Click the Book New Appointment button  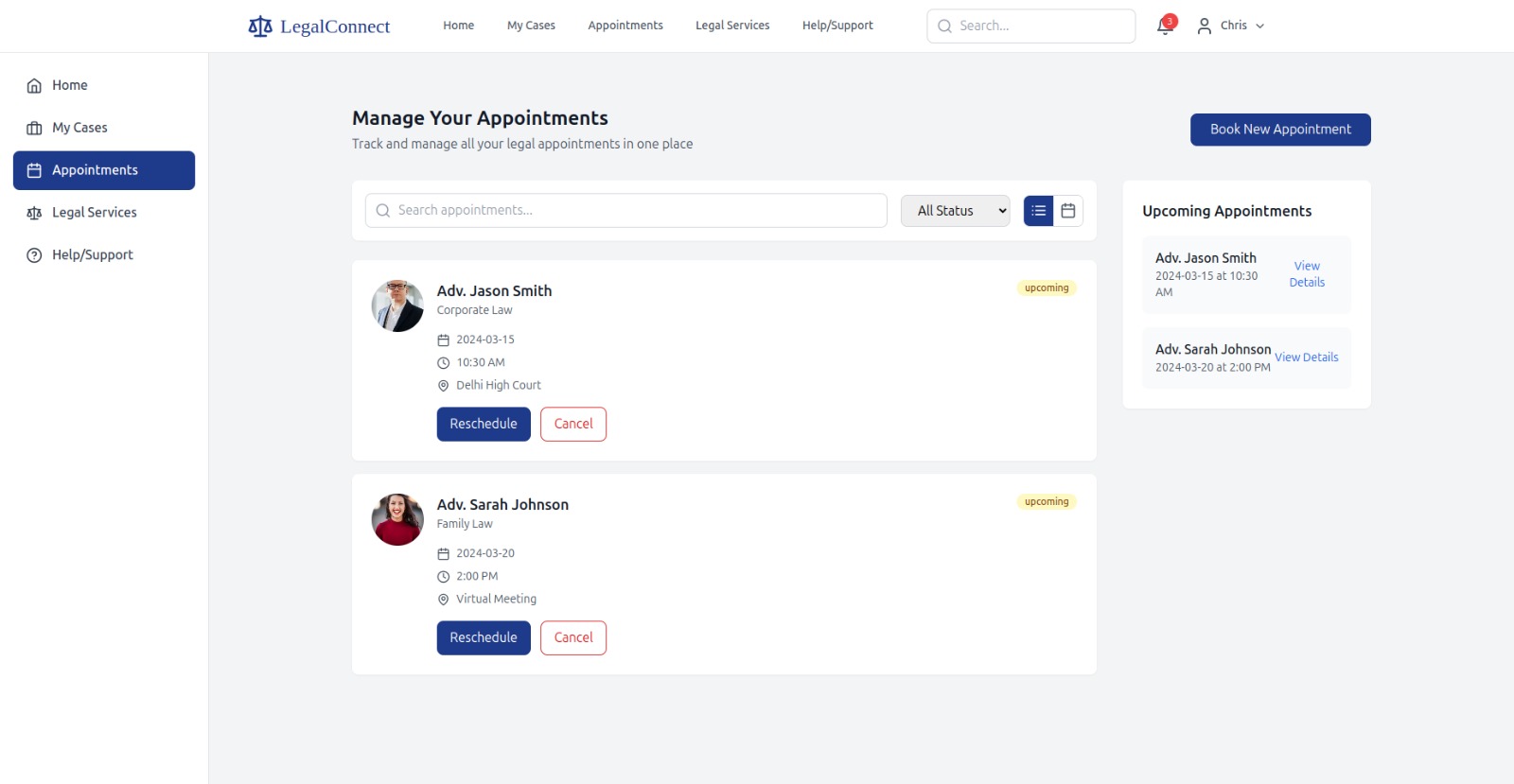[x=1280, y=130]
